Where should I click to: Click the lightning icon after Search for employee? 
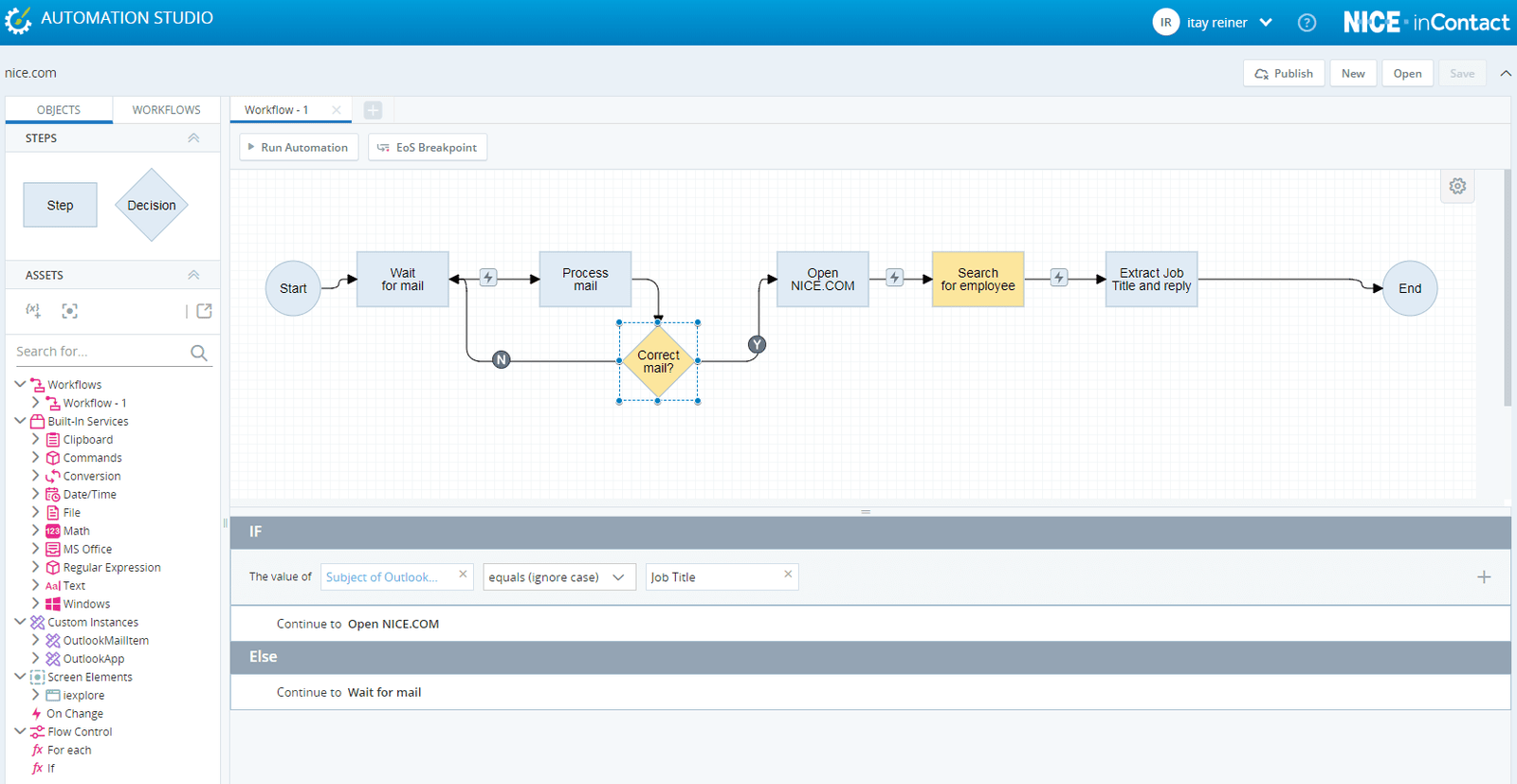(1058, 277)
